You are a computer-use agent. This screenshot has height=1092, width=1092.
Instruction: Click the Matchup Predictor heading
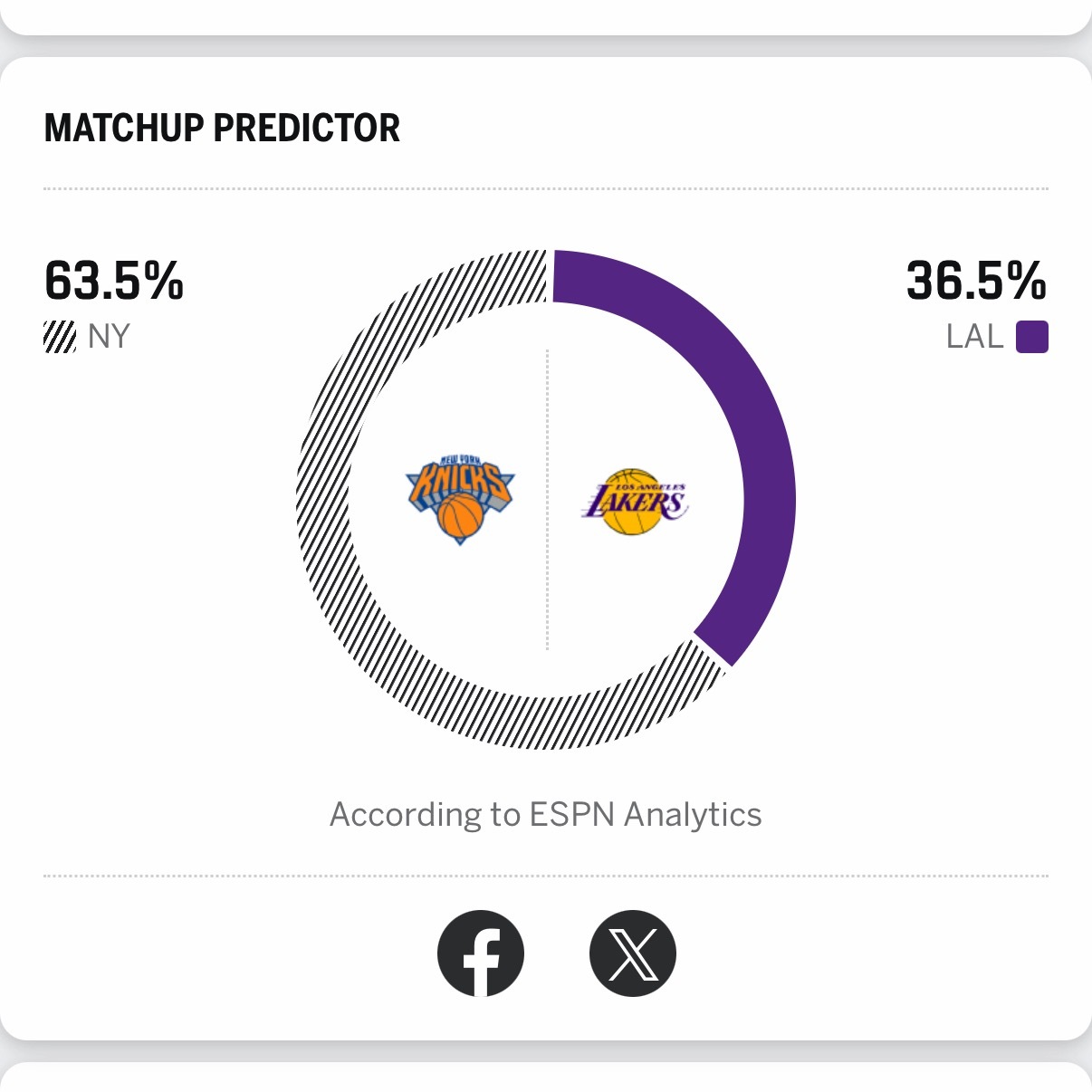coord(222,128)
